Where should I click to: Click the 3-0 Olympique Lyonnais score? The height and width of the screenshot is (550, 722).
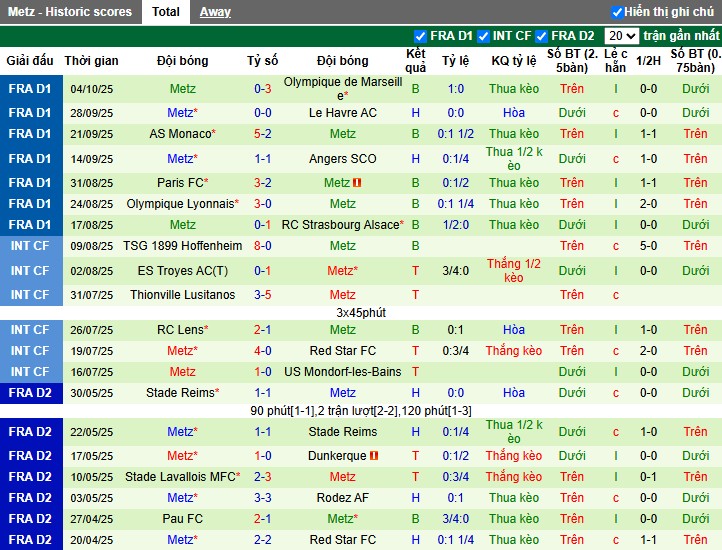tap(262, 204)
